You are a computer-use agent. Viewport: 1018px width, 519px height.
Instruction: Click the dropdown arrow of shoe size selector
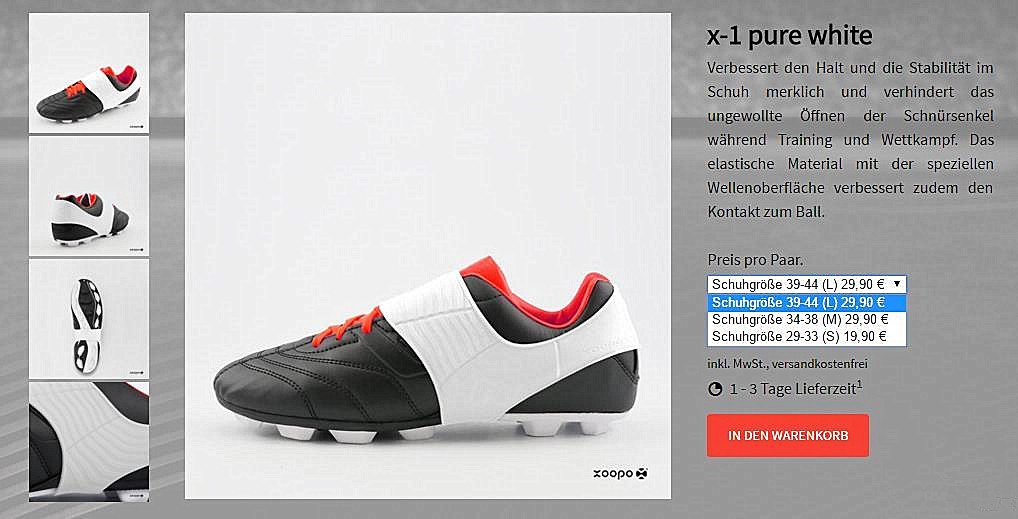pos(897,284)
